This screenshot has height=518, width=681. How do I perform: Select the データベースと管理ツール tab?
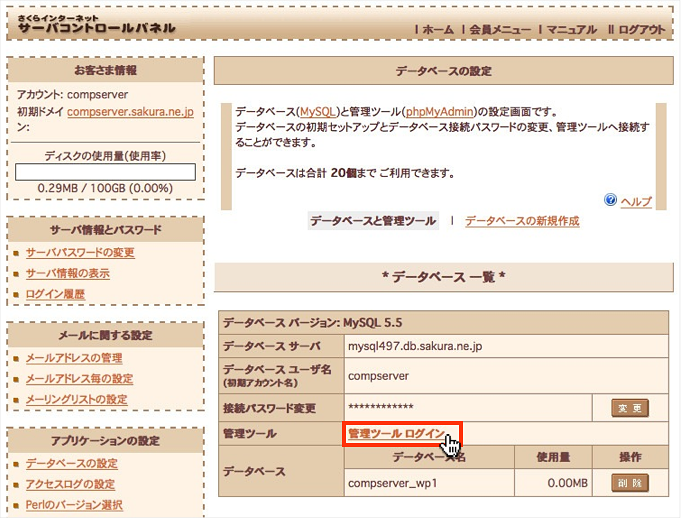pyautogui.click(x=373, y=221)
